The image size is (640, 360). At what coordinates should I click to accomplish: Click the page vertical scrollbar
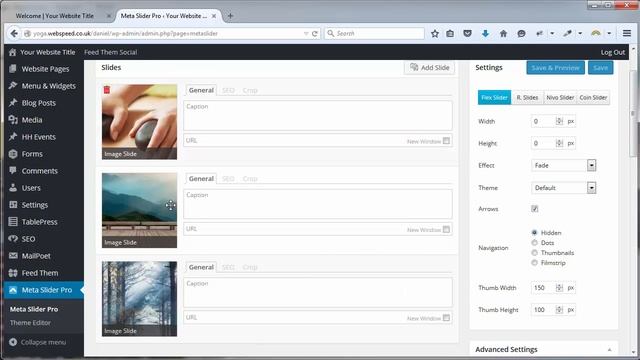coord(633,114)
